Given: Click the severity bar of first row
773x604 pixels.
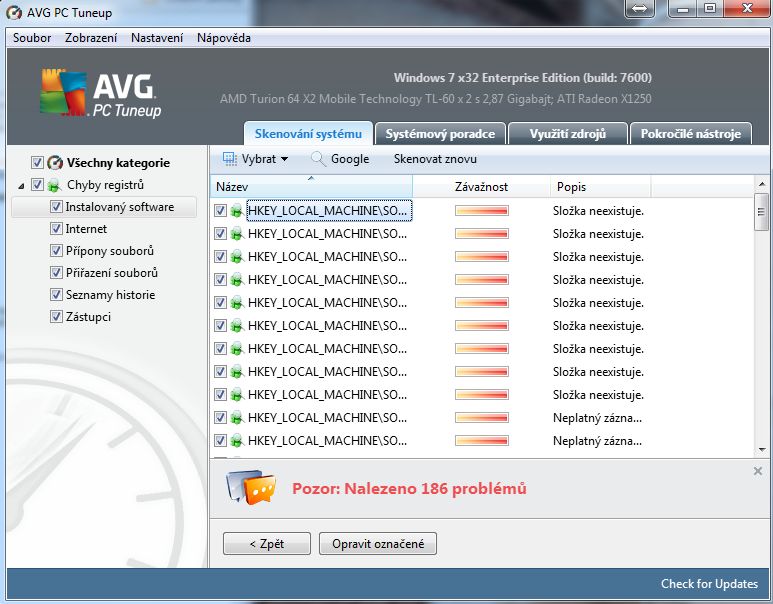Looking at the screenshot, I should (482, 211).
